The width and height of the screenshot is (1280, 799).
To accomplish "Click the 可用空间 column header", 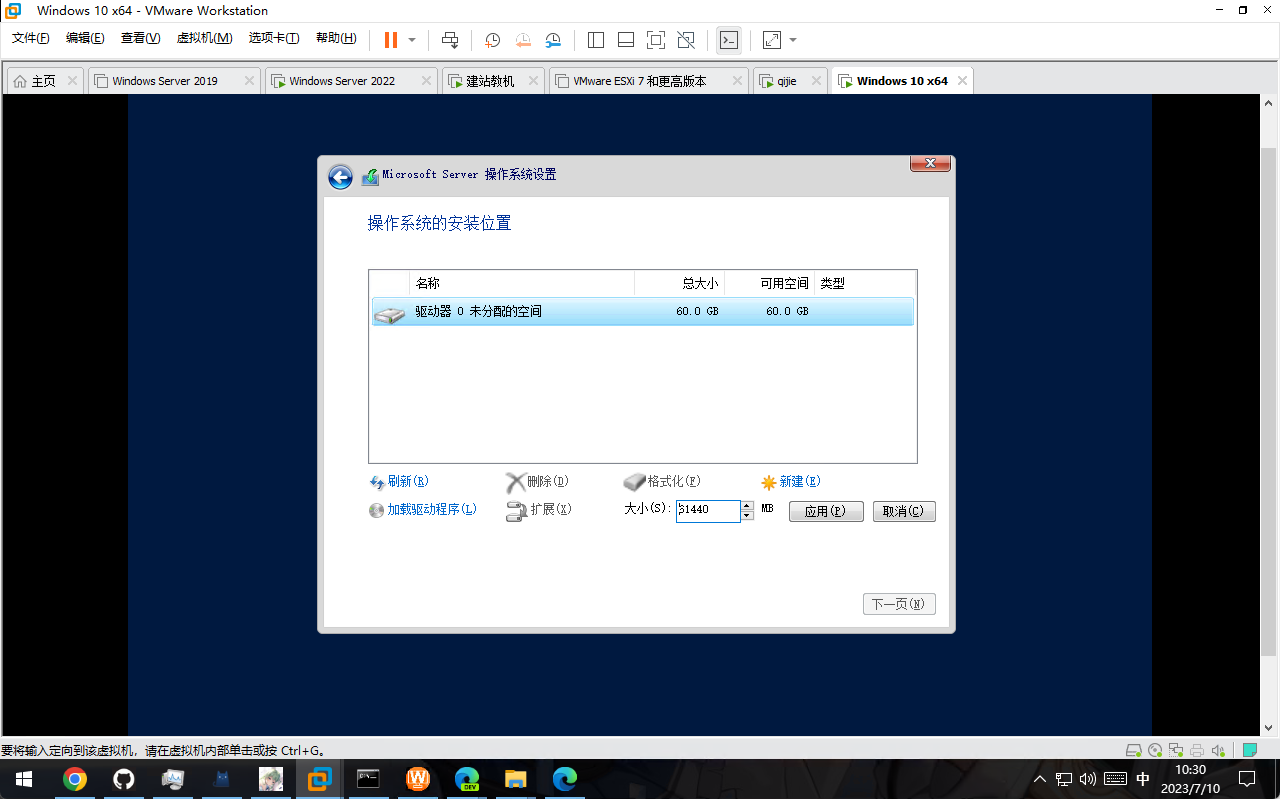I will point(769,284).
